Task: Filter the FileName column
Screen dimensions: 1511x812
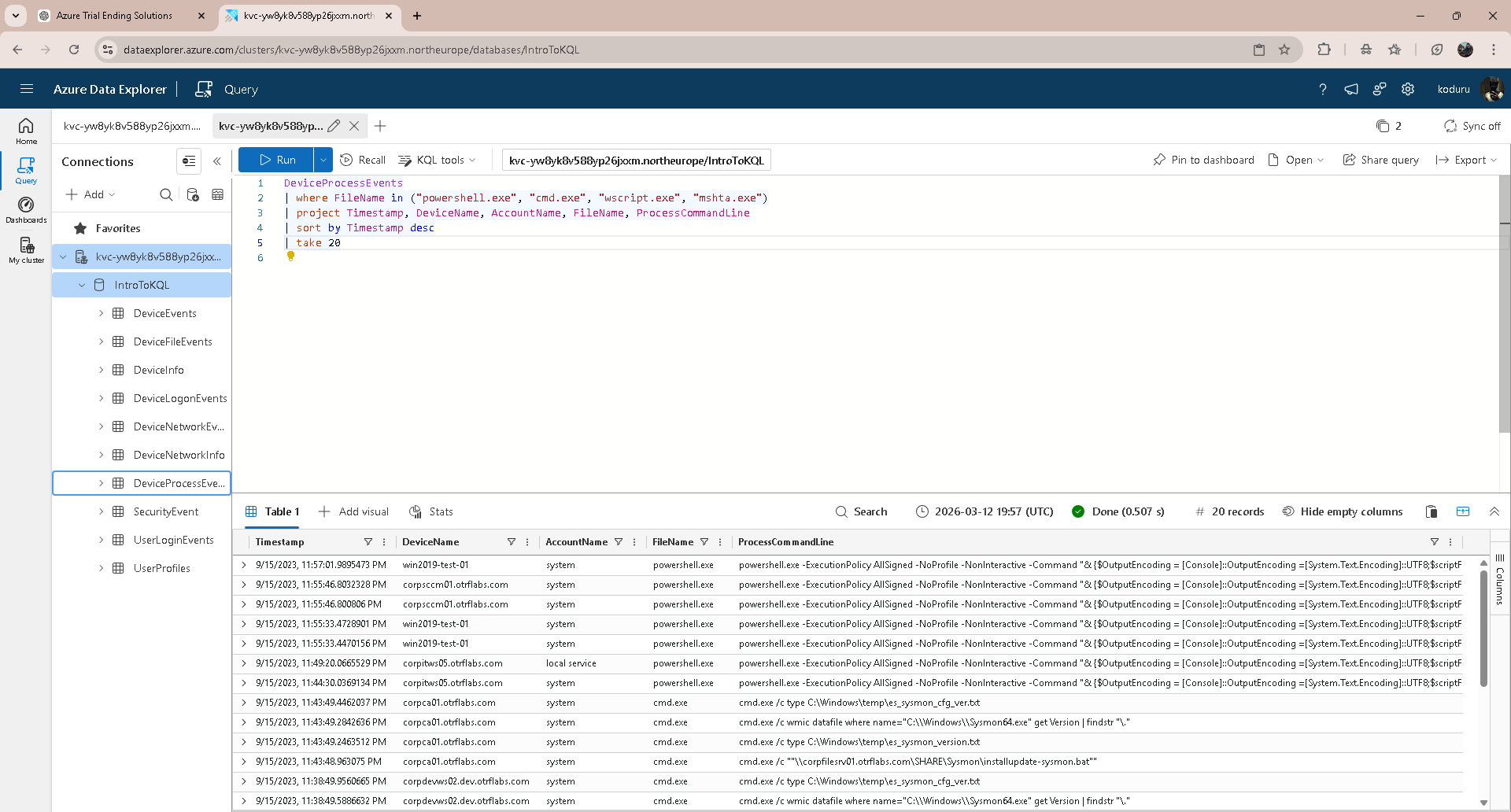Action: 704,542
